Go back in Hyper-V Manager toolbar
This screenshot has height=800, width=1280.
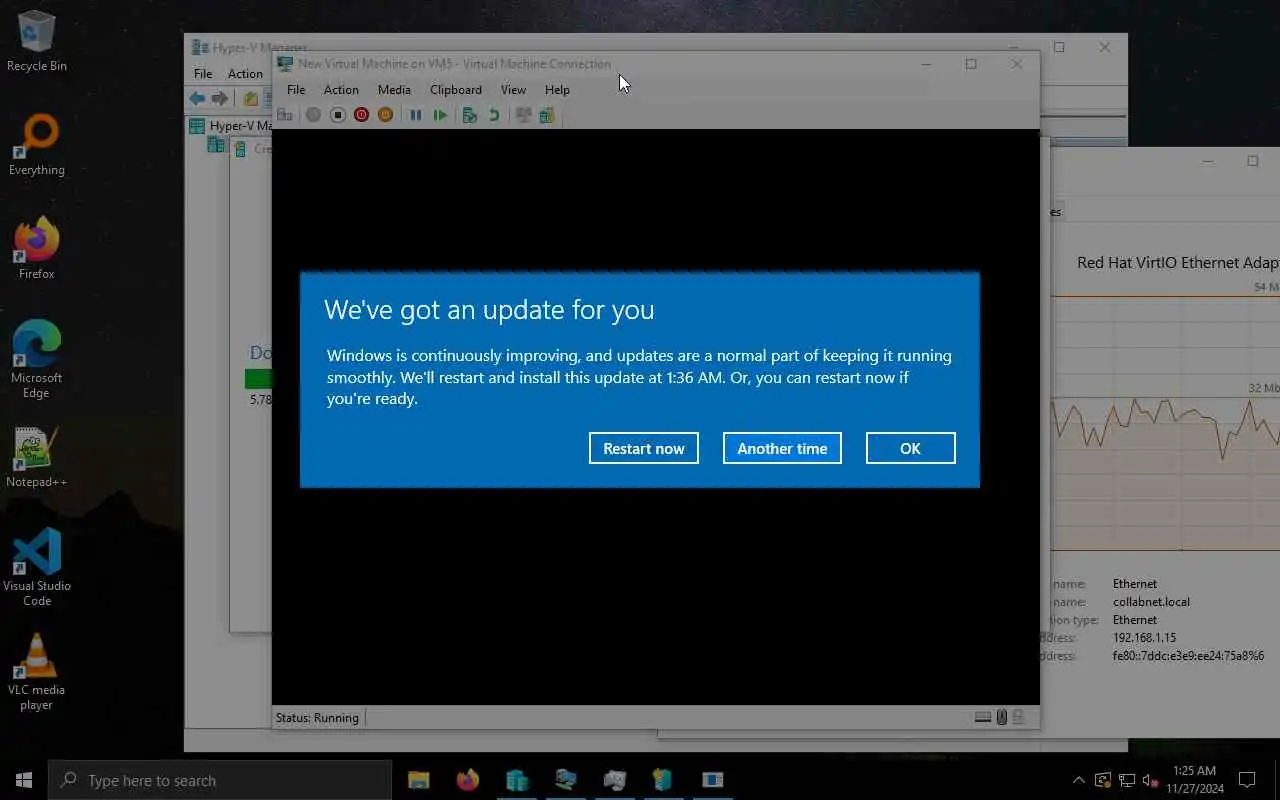coord(197,98)
